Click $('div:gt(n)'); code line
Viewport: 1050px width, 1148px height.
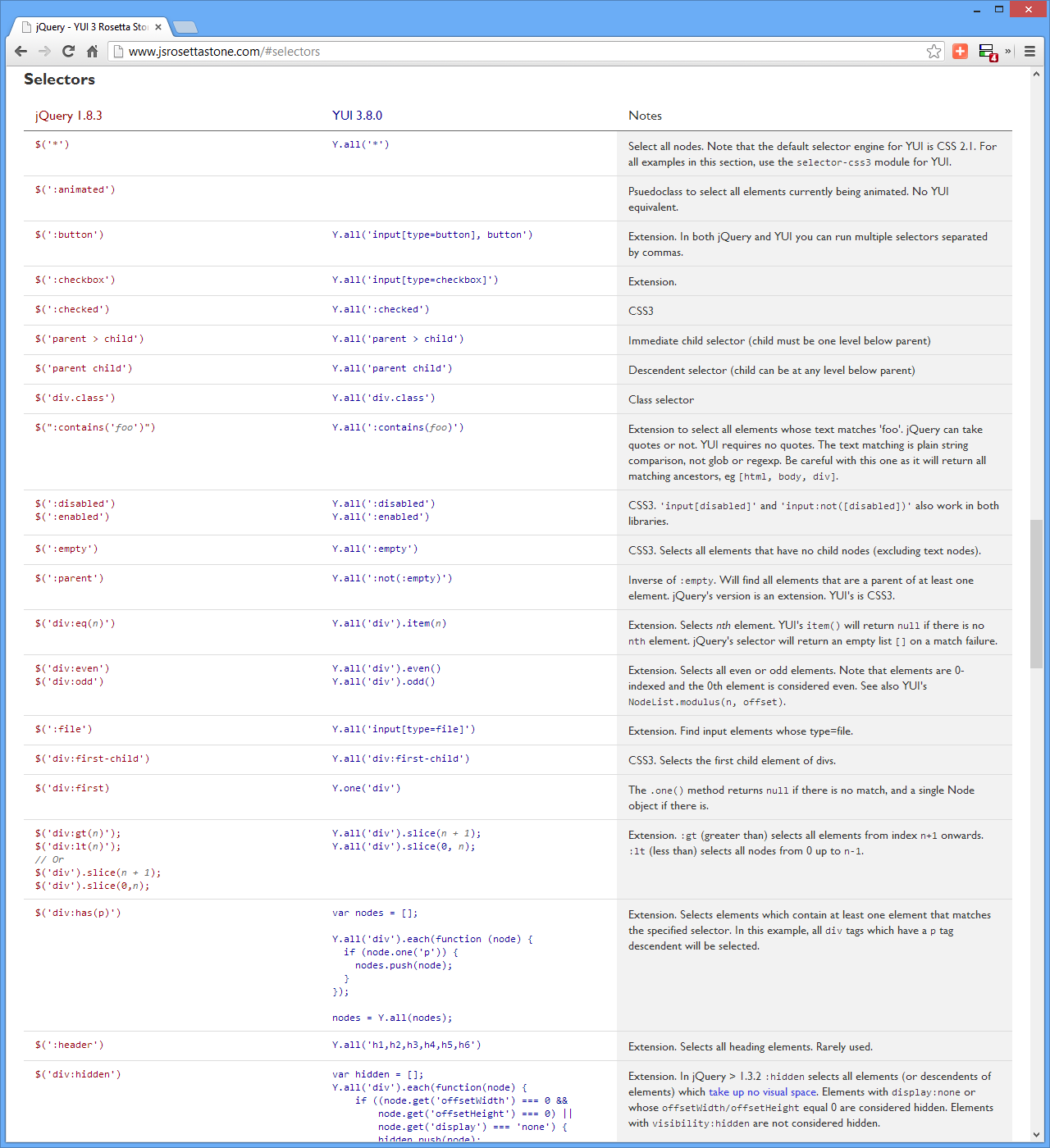78,833
